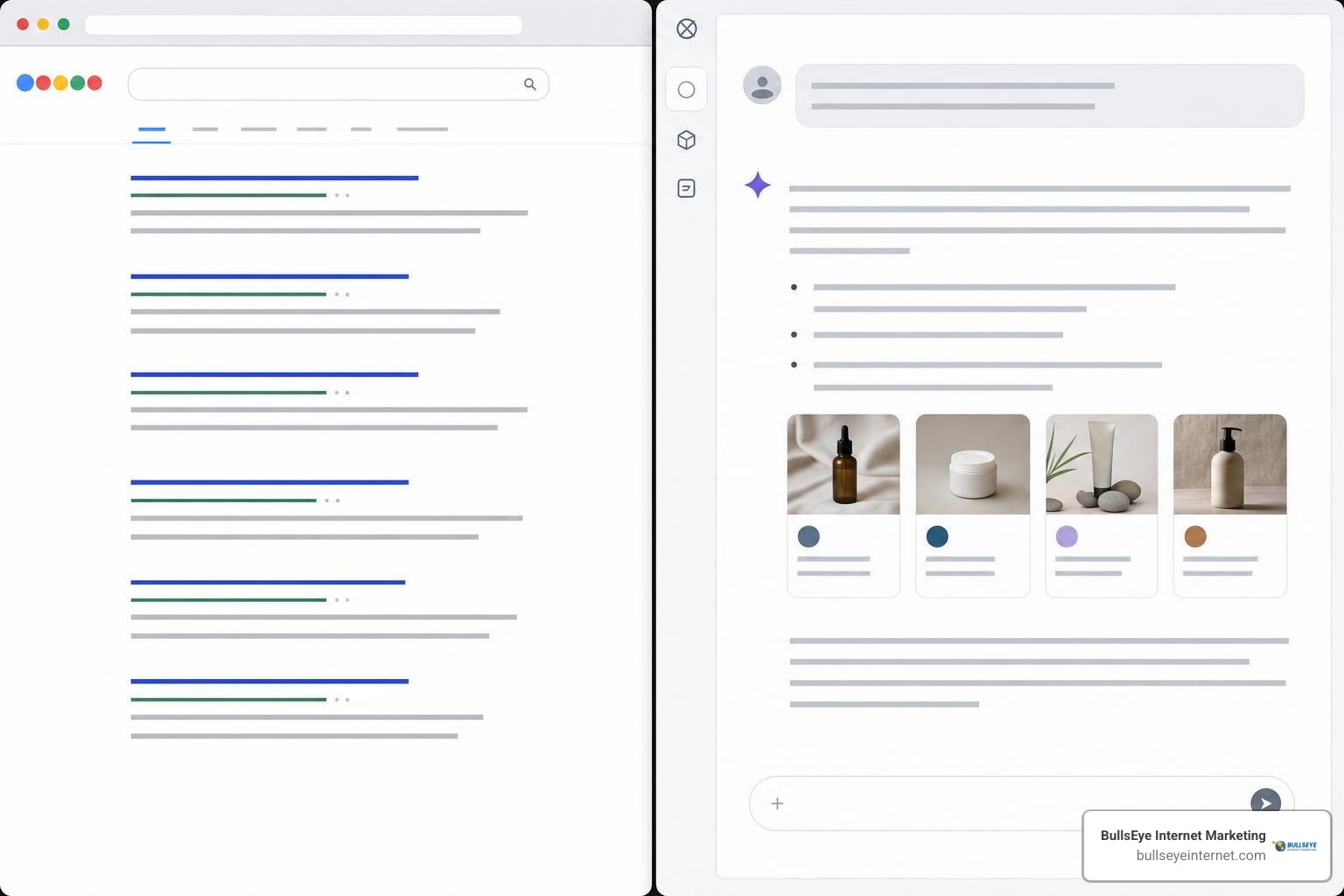
Task: Open the first search result title
Action: pyautogui.click(x=274, y=178)
